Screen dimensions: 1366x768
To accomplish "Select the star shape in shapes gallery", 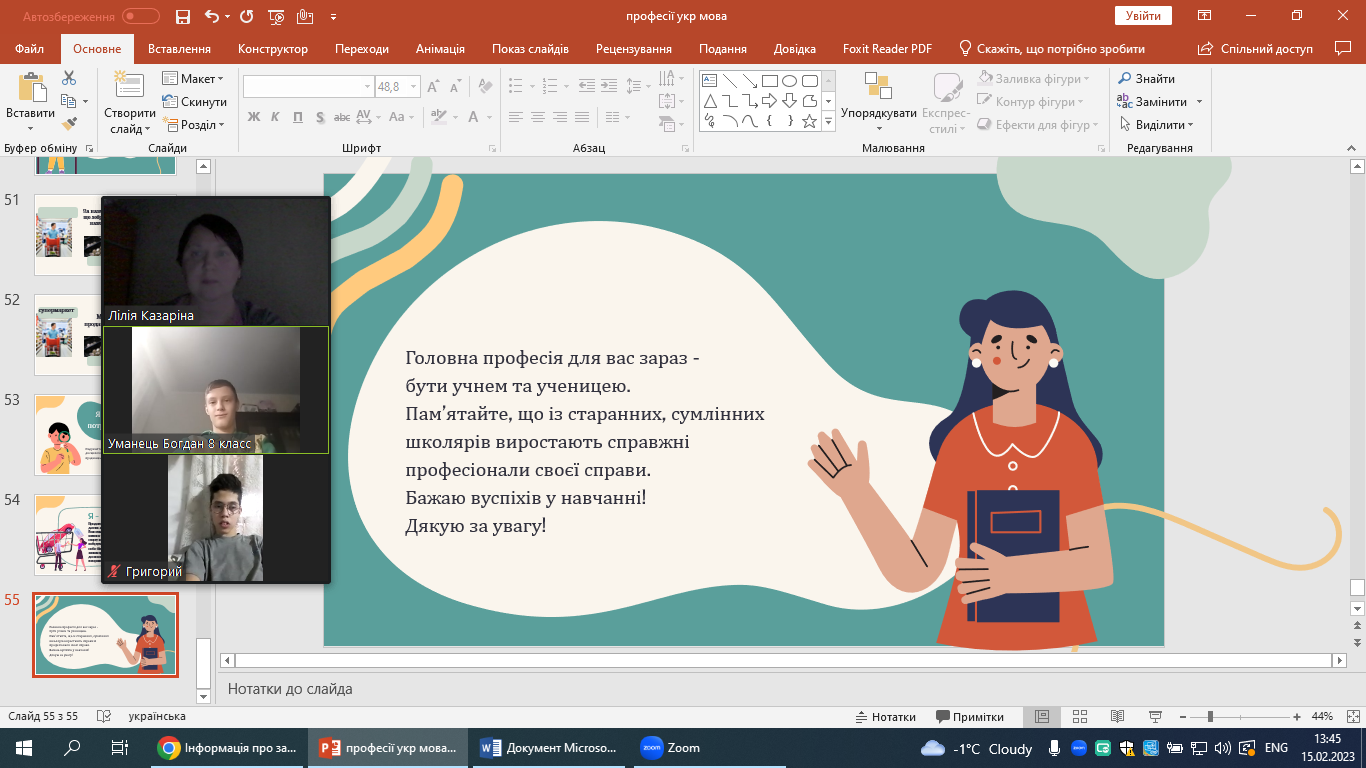I will click(809, 122).
